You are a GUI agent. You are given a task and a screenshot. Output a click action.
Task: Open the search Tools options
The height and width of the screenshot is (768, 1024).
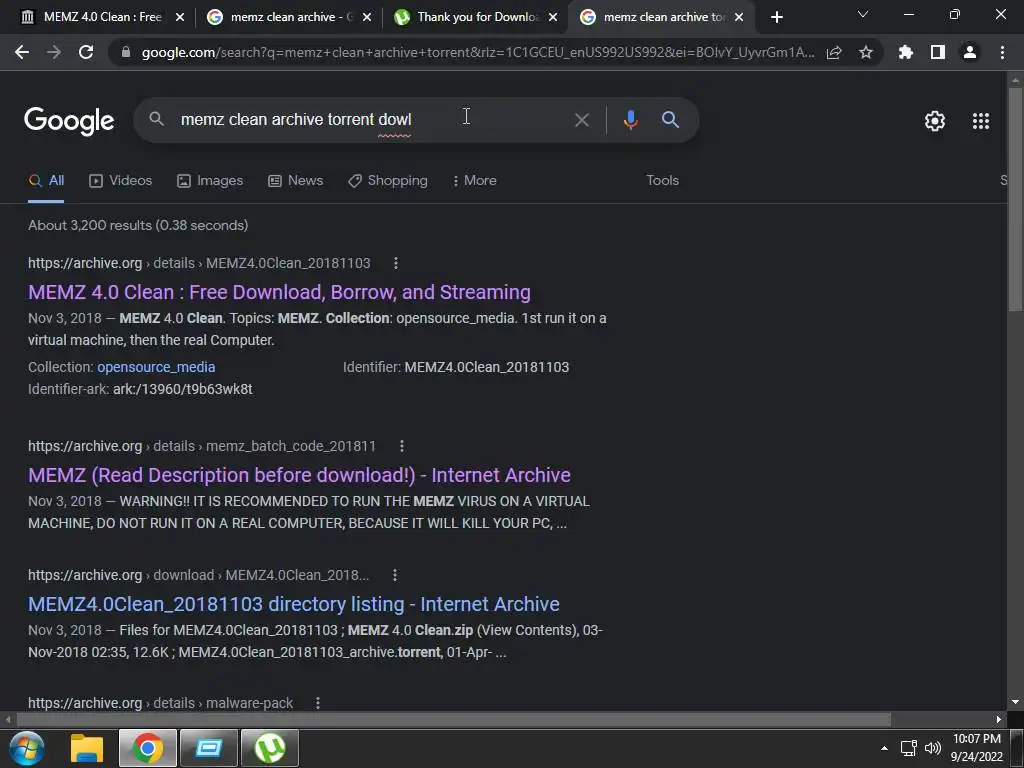click(x=662, y=180)
